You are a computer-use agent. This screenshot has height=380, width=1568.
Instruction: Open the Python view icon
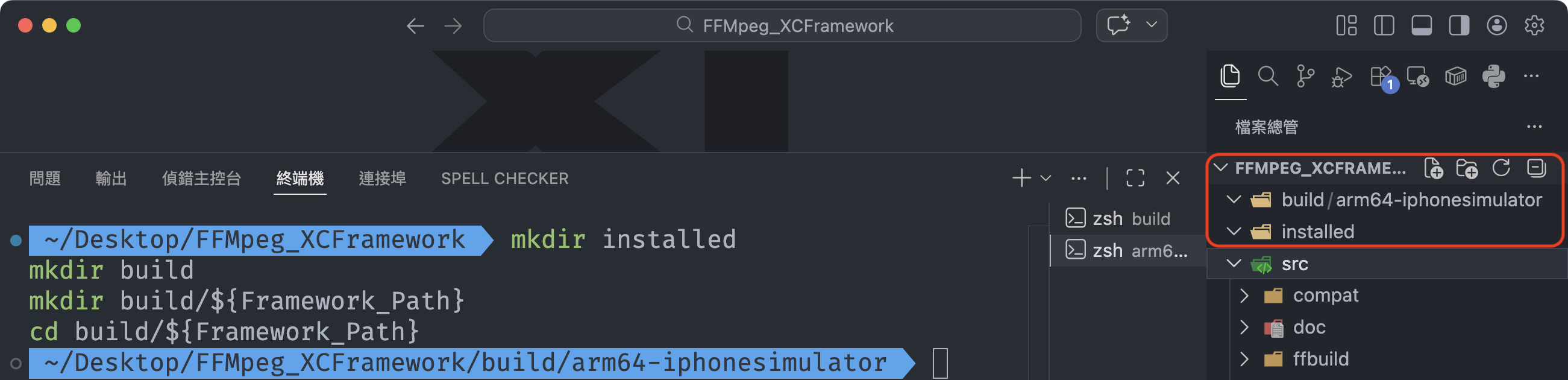(1494, 77)
